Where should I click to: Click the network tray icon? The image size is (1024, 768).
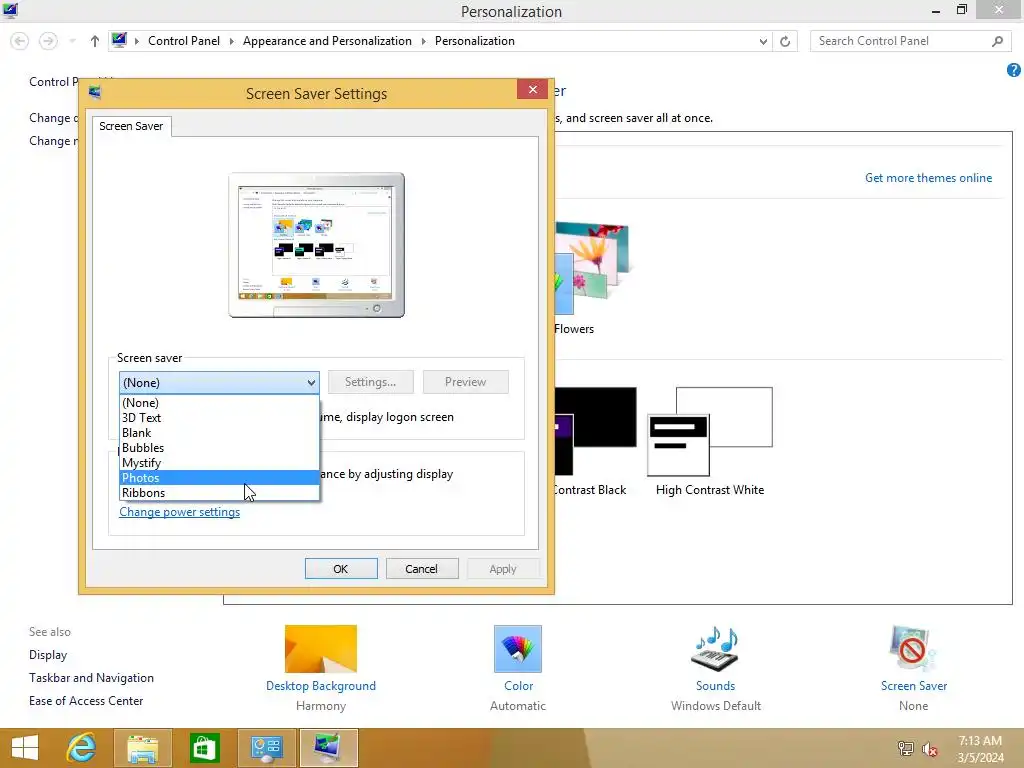[x=906, y=748]
